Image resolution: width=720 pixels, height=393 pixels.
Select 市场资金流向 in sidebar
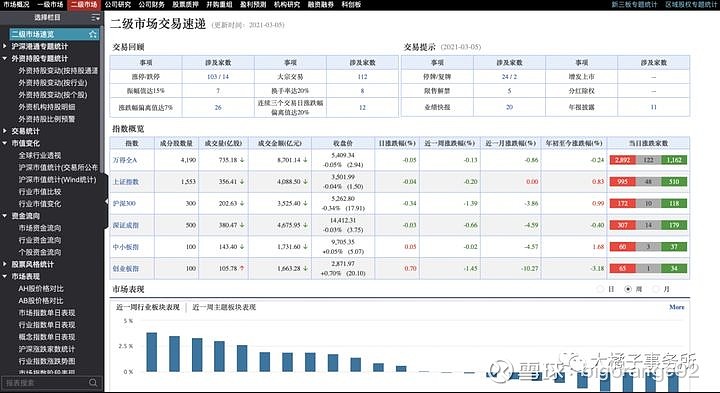39,228
